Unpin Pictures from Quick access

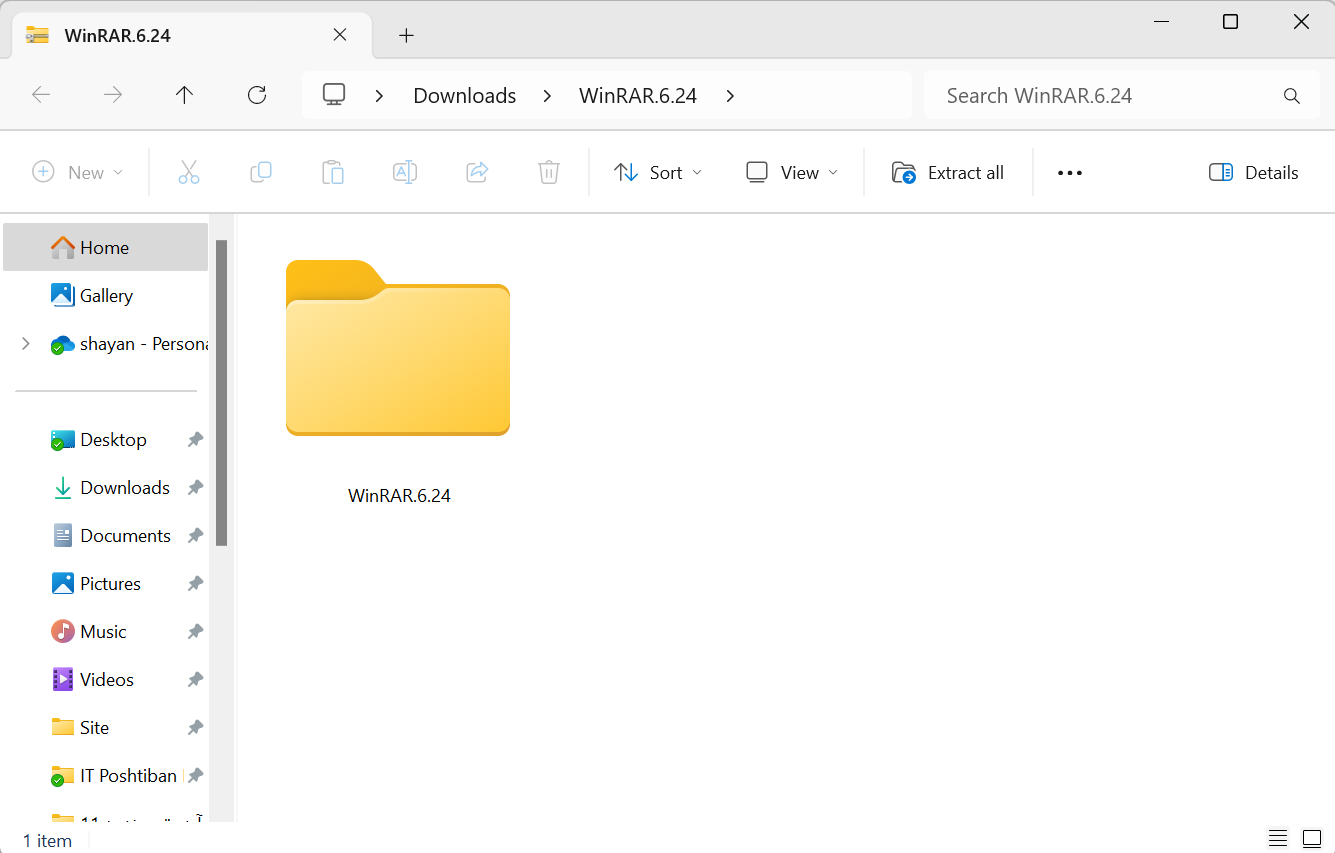(196, 584)
